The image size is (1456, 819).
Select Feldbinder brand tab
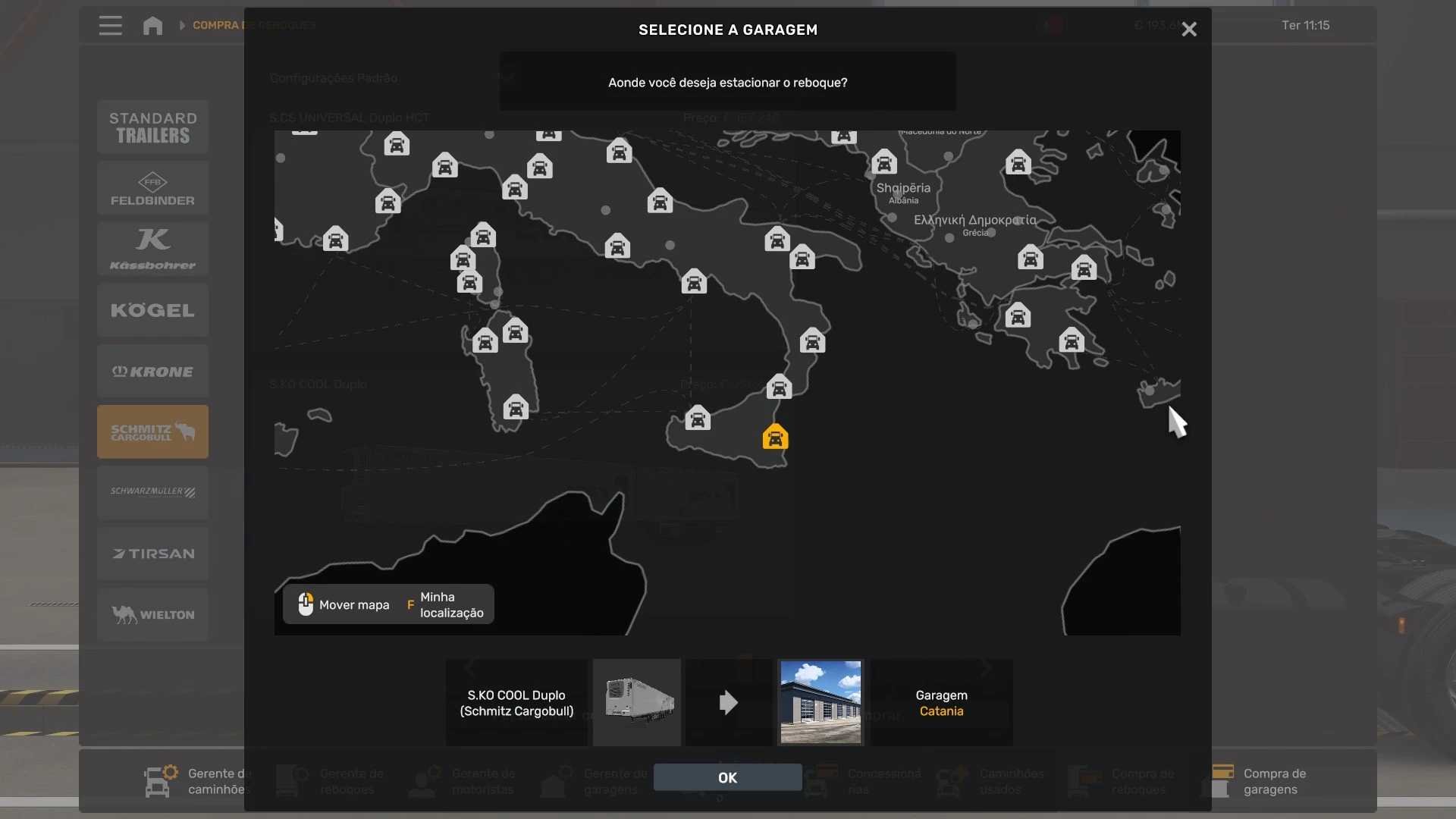click(152, 189)
